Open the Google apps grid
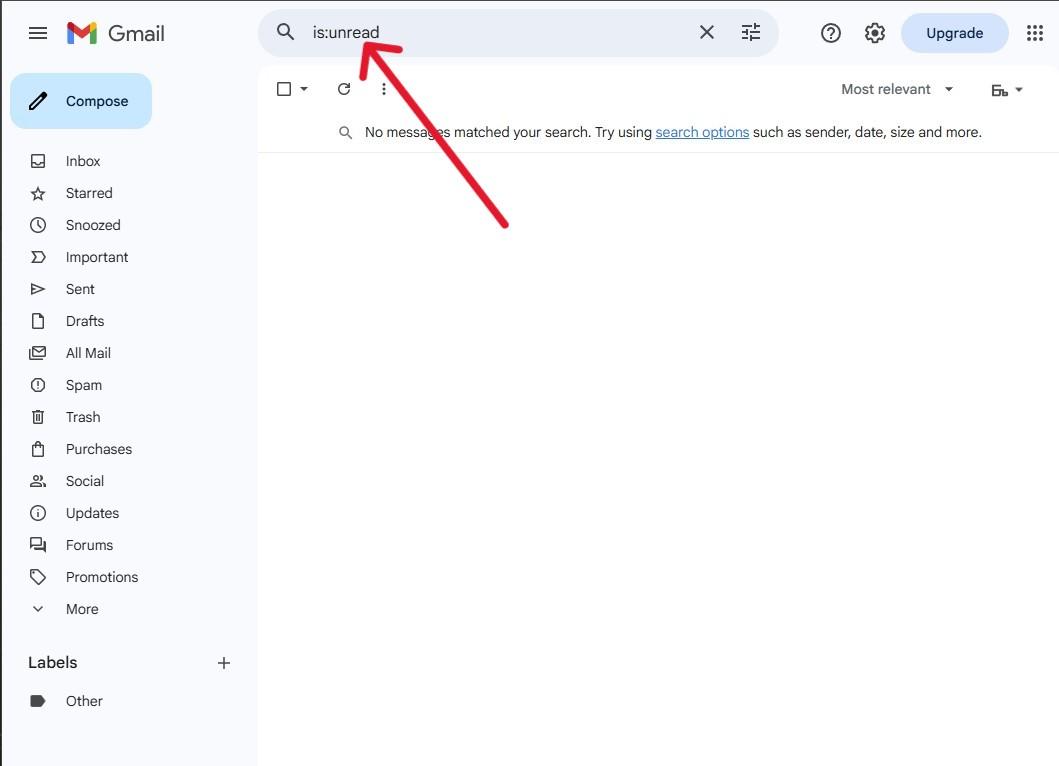The height and width of the screenshot is (766, 1059). click(1035, 33)
